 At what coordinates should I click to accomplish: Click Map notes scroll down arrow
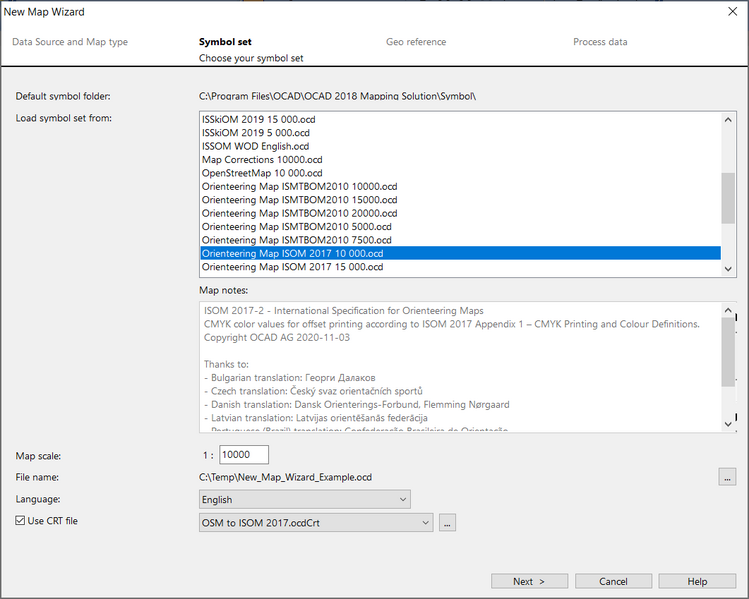[x=728, y=424]
